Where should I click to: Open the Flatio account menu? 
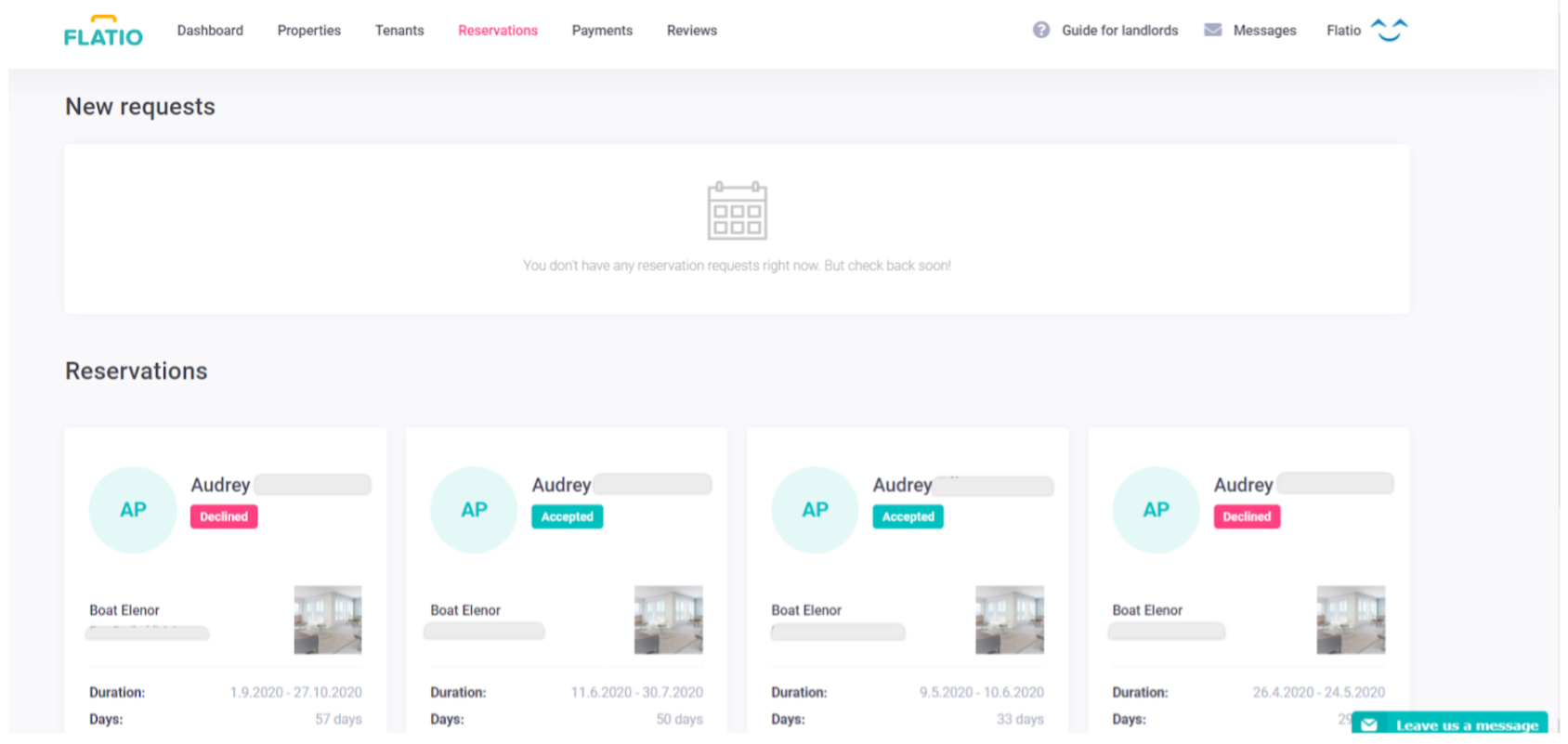coord(1343,31)
